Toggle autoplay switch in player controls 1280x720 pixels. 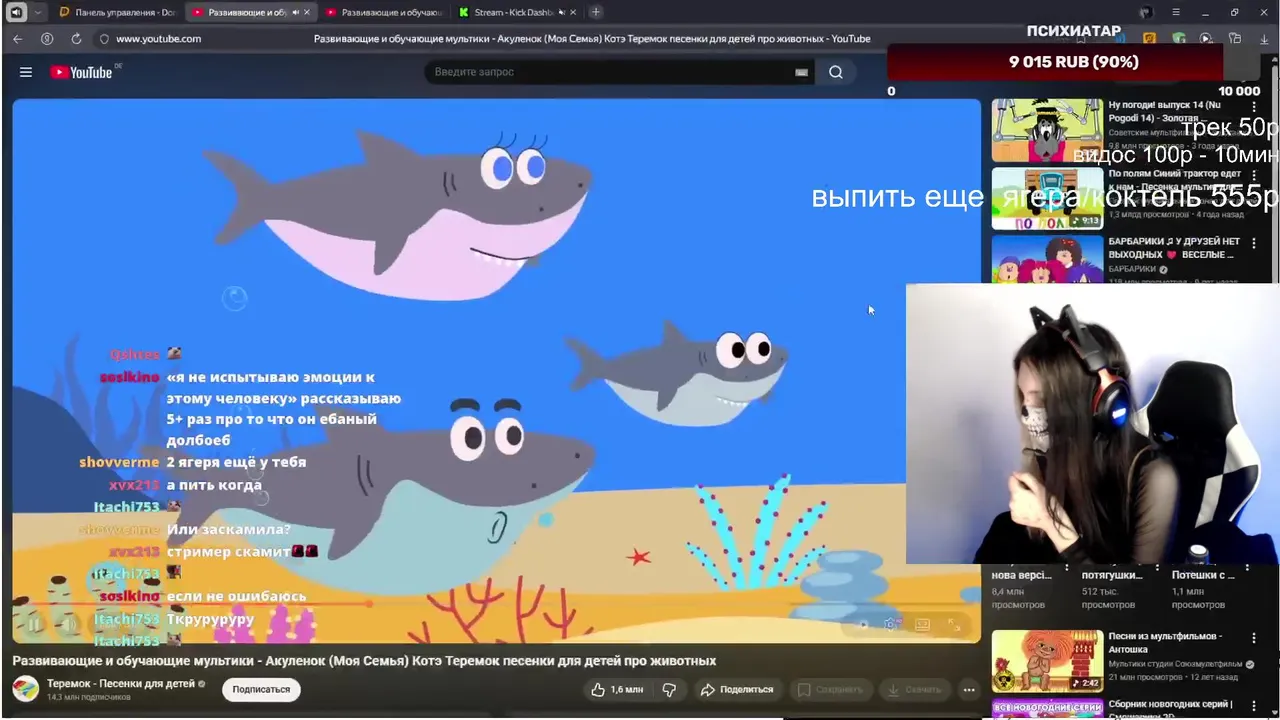860,625
